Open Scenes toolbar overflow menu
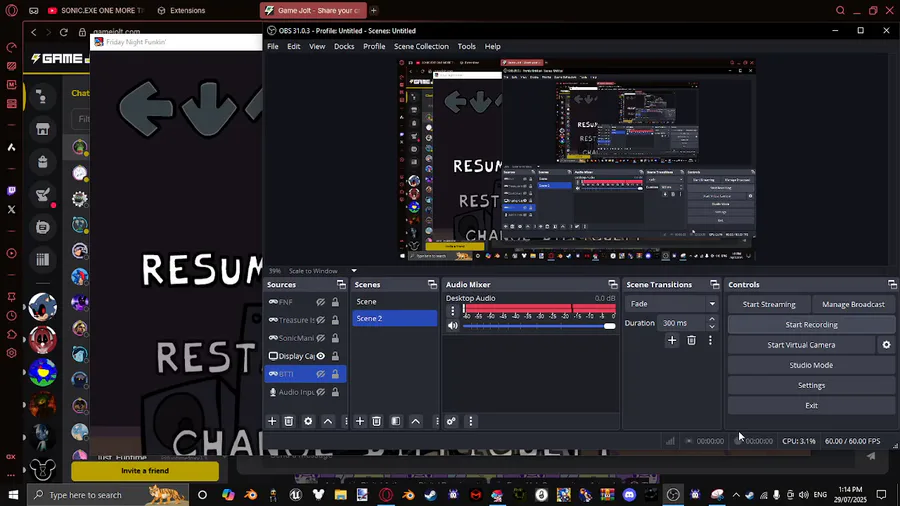The height and width of the screenshot is (506, 900). pos(436,422)
